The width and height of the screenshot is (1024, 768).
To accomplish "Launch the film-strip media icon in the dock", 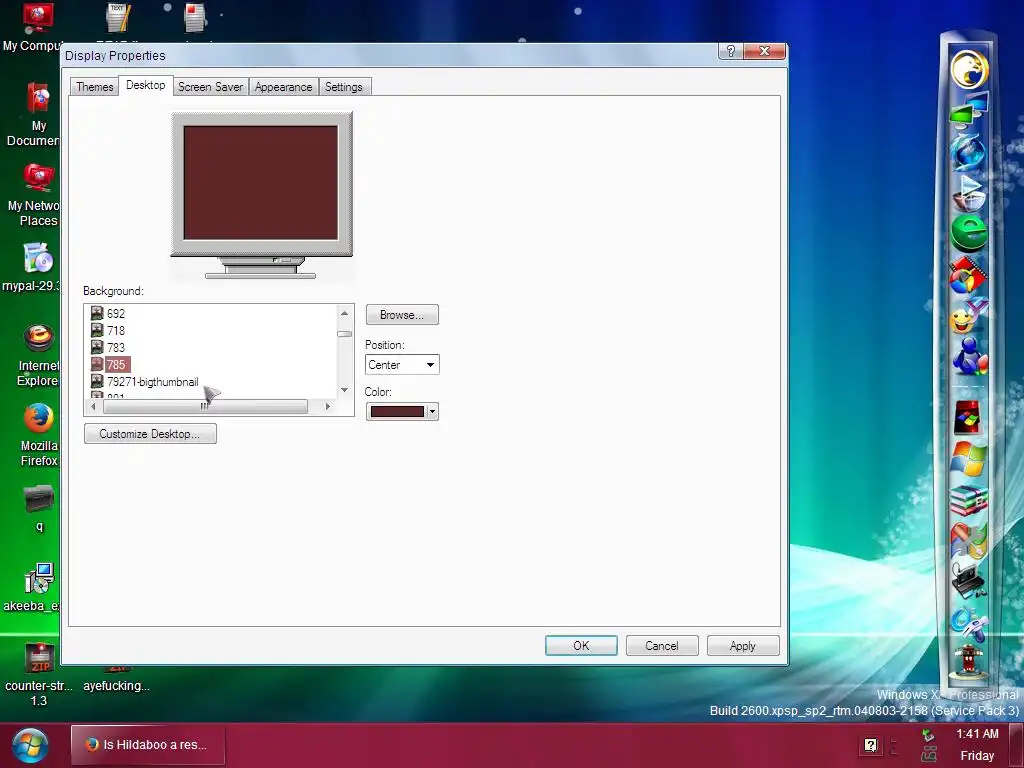I will coord(968,274).
